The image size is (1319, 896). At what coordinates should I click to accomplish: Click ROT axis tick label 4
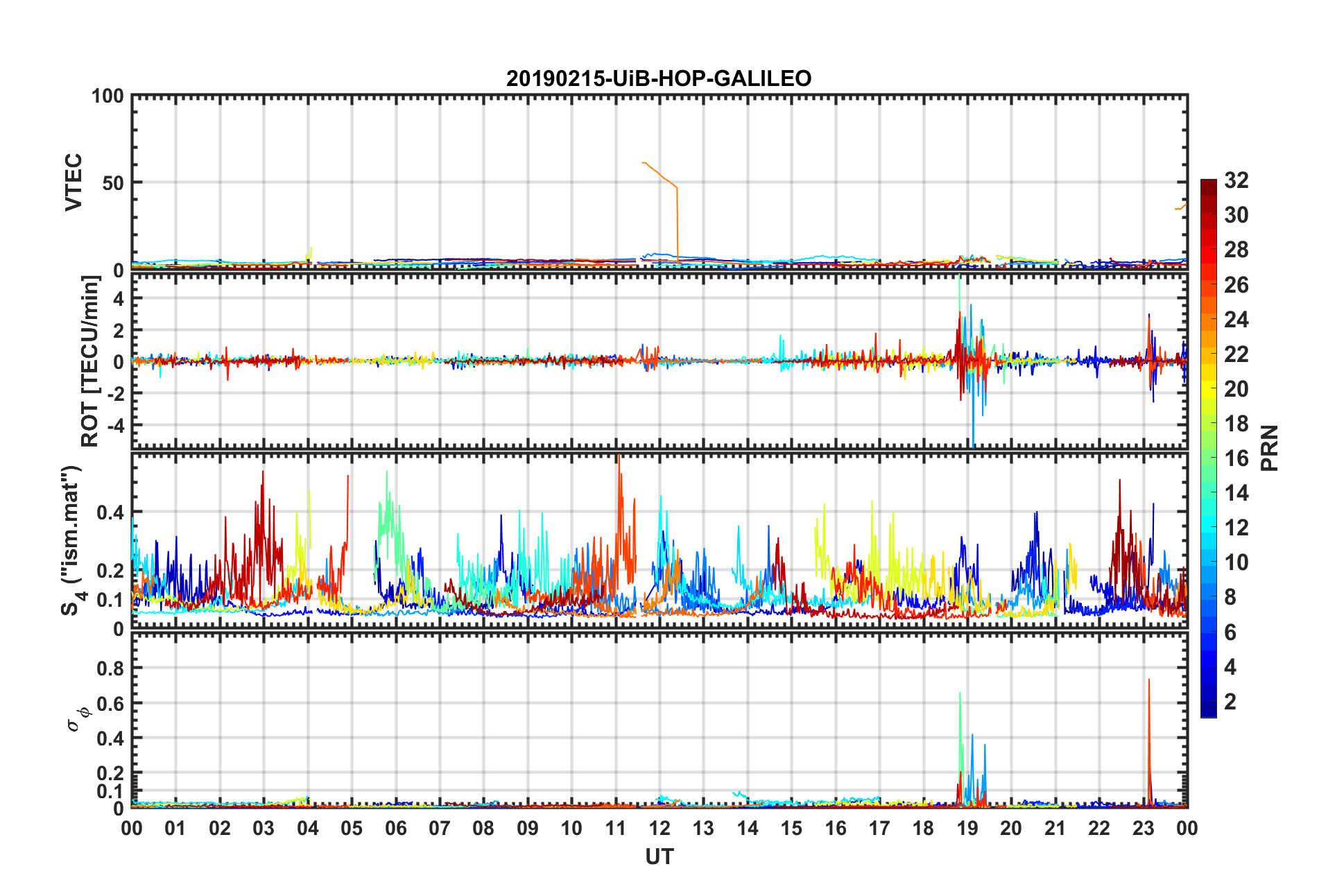coord(119,299)
